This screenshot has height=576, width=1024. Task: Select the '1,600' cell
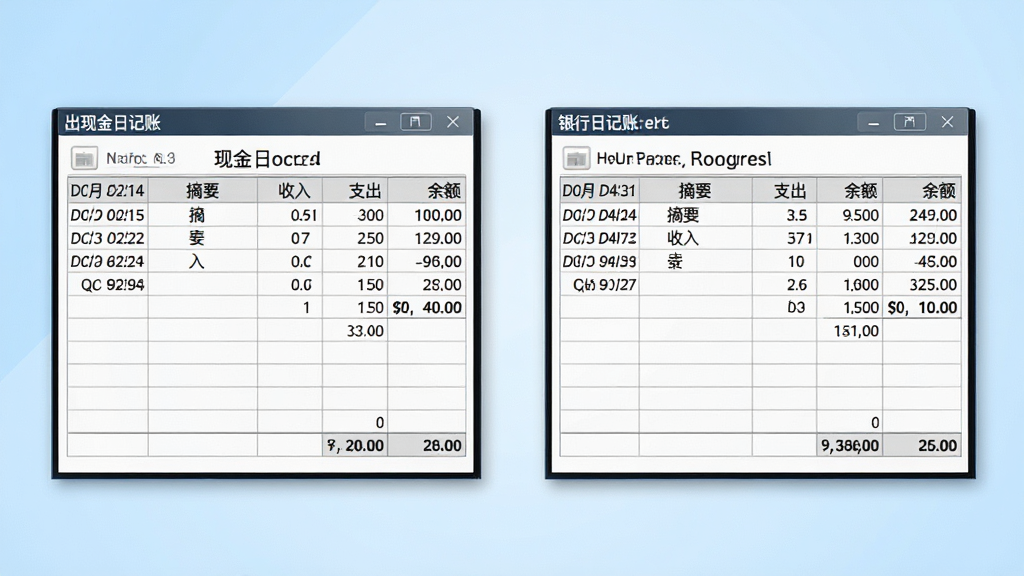click(850, 285)
